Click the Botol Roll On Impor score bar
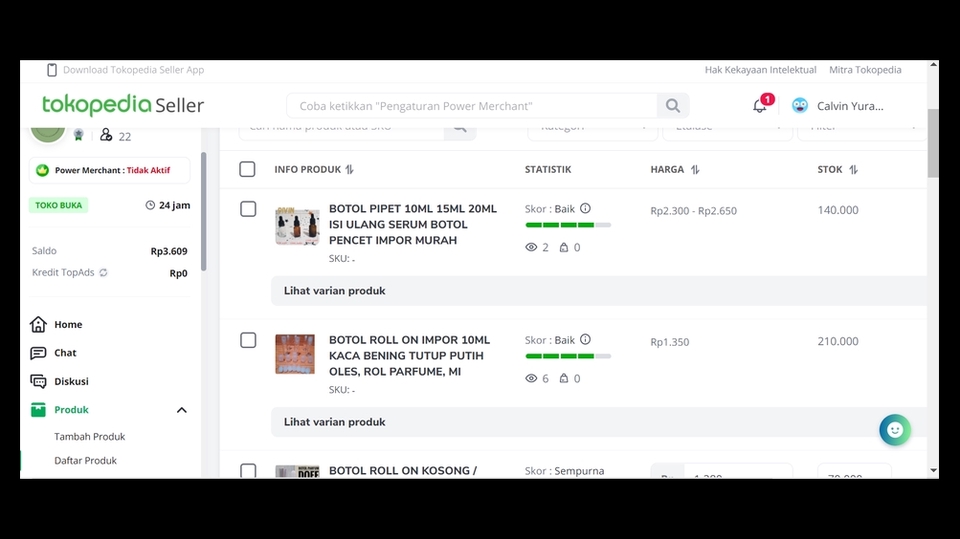The image size is (960, 539). (568, 356)
